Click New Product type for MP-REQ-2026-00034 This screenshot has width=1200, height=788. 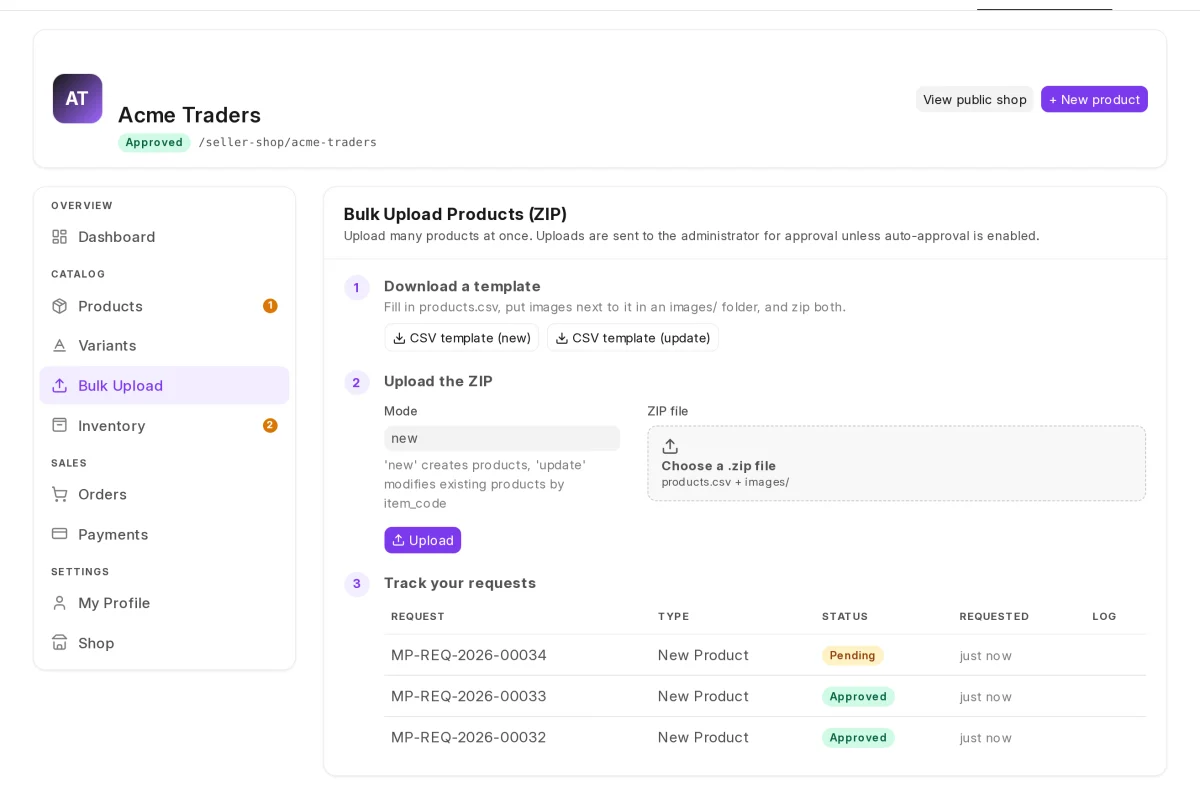pyautogui.click(x=703, y=655)
